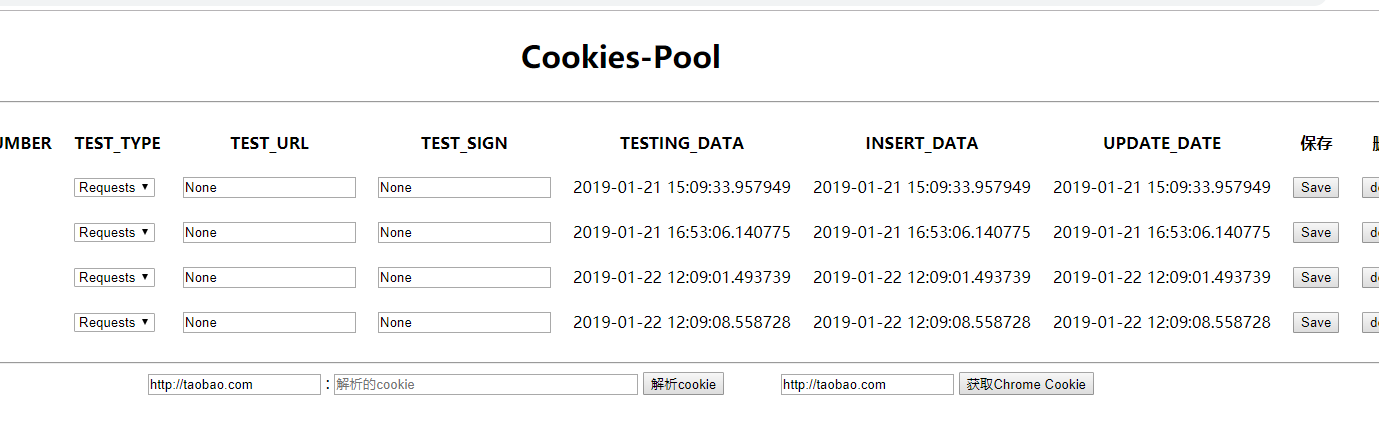This screenshot has width=1379, height=431.
Task: Click the second row TEST_URL input
Action: point(269,233)
